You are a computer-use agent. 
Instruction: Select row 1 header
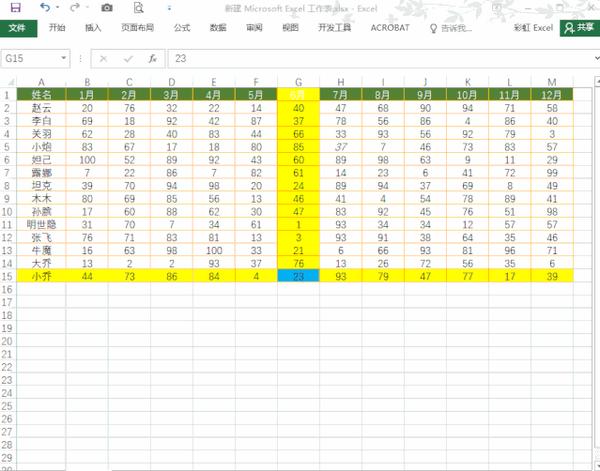click(8, 95)
